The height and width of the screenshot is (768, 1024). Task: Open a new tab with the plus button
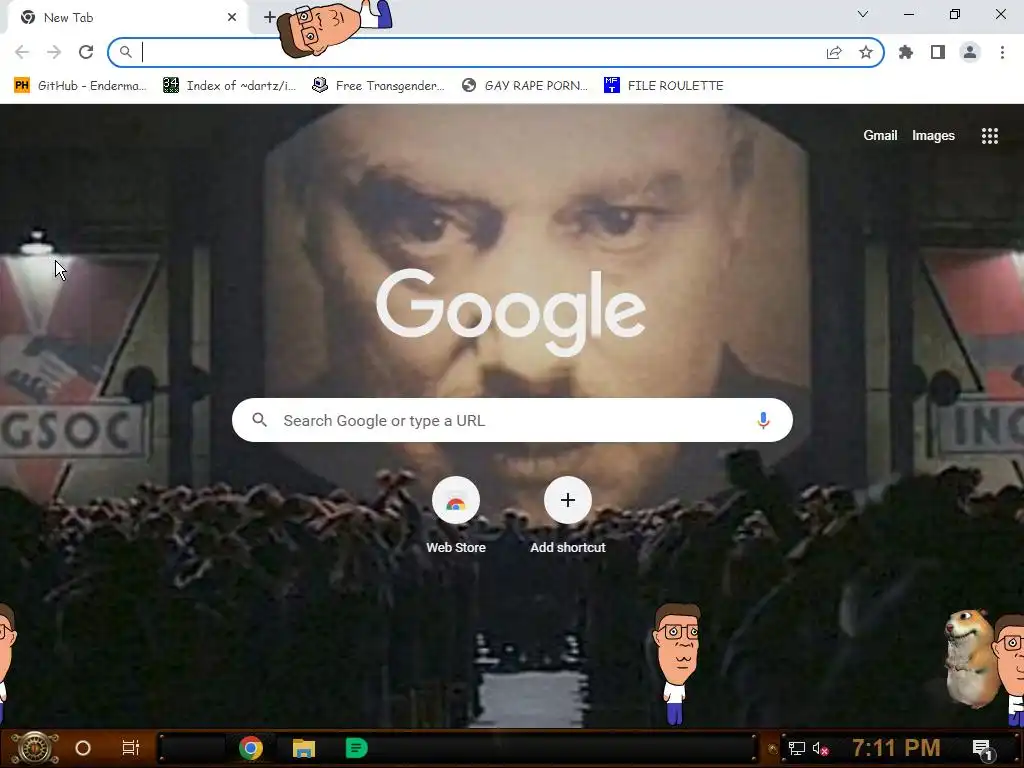coord(269,17)
